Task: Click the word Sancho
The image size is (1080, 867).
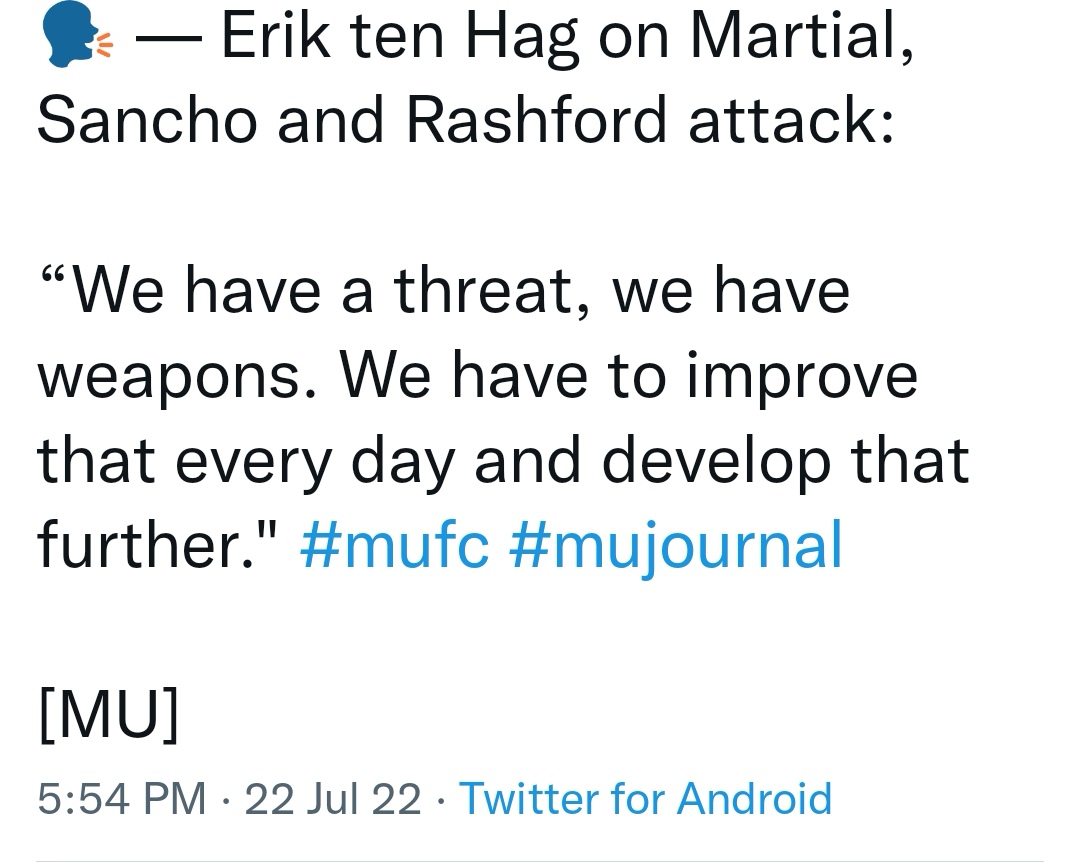Action: pos(147,120)
